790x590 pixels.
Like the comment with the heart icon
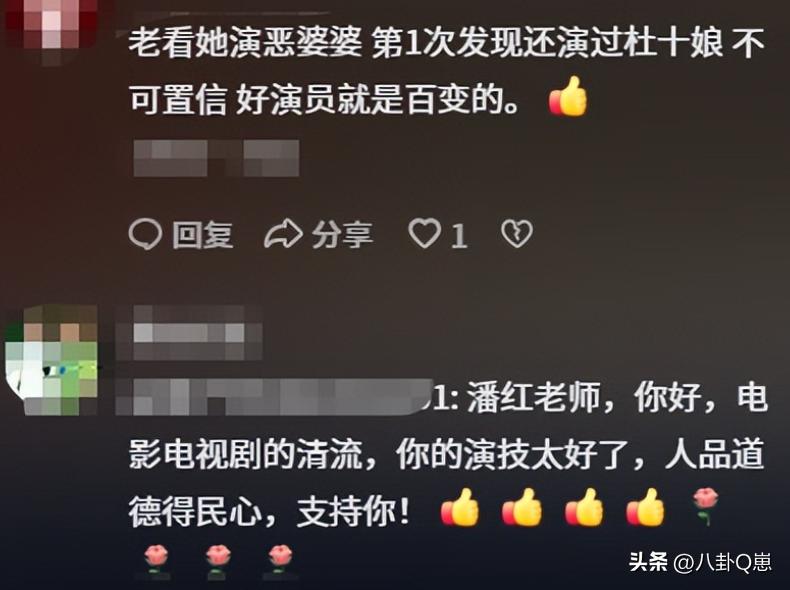pyautogui.click(x=424, y=234)
